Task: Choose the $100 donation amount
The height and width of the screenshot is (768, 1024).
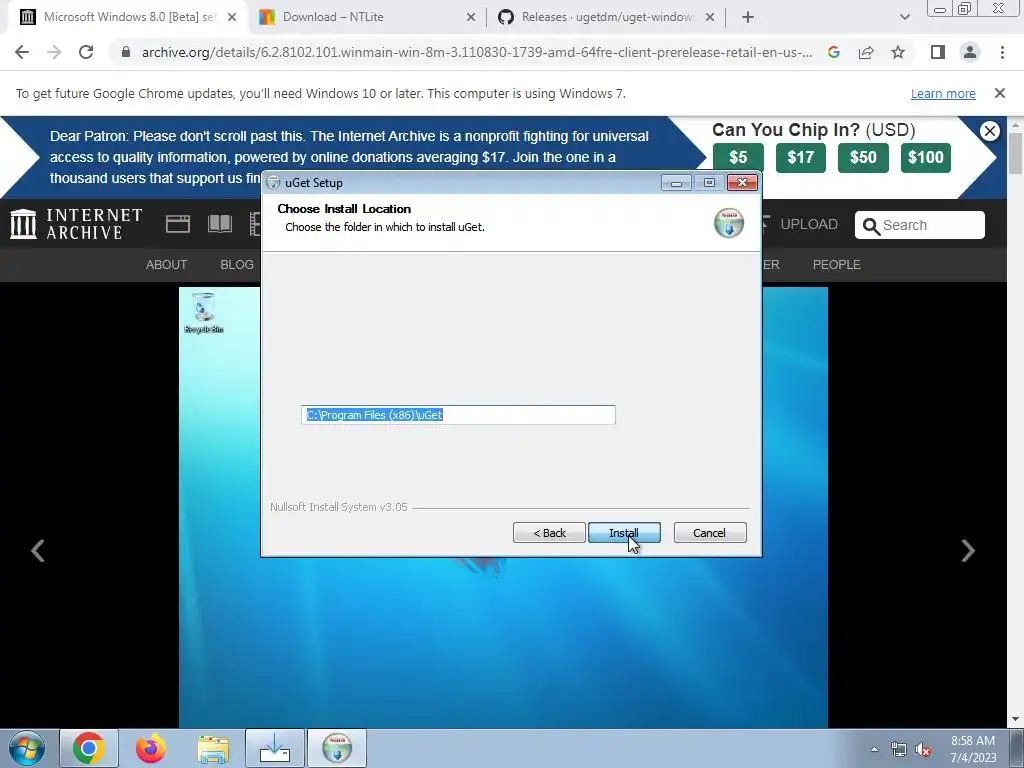Action: tap(925, 157)
